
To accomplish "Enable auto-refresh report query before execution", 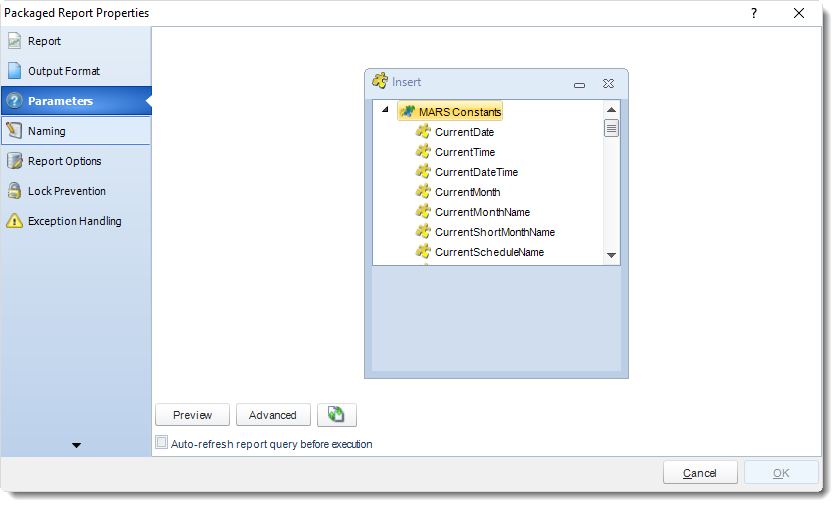I will (161, 442).
